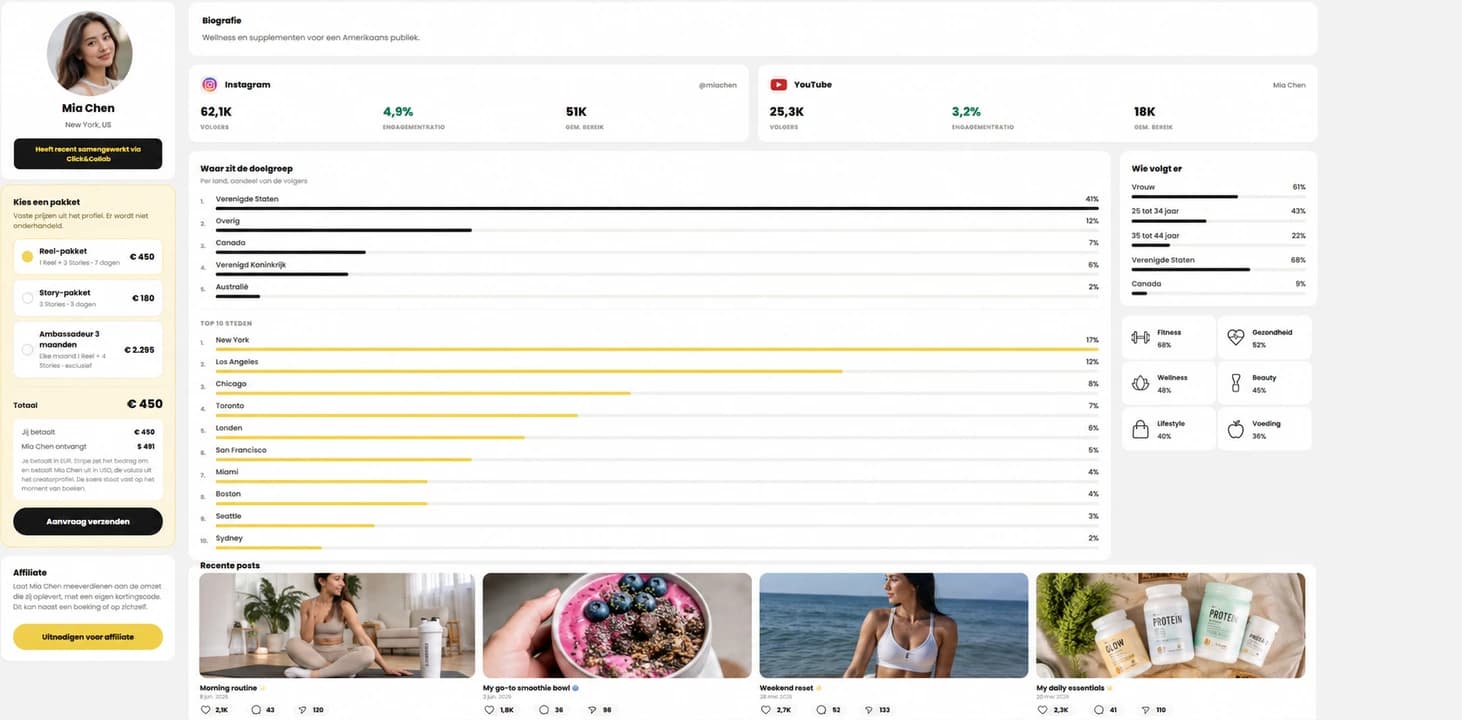Click the 'Waar zit de doelgroep' heading
Viewport: 1462px width, 720px height.
(246, 169)
